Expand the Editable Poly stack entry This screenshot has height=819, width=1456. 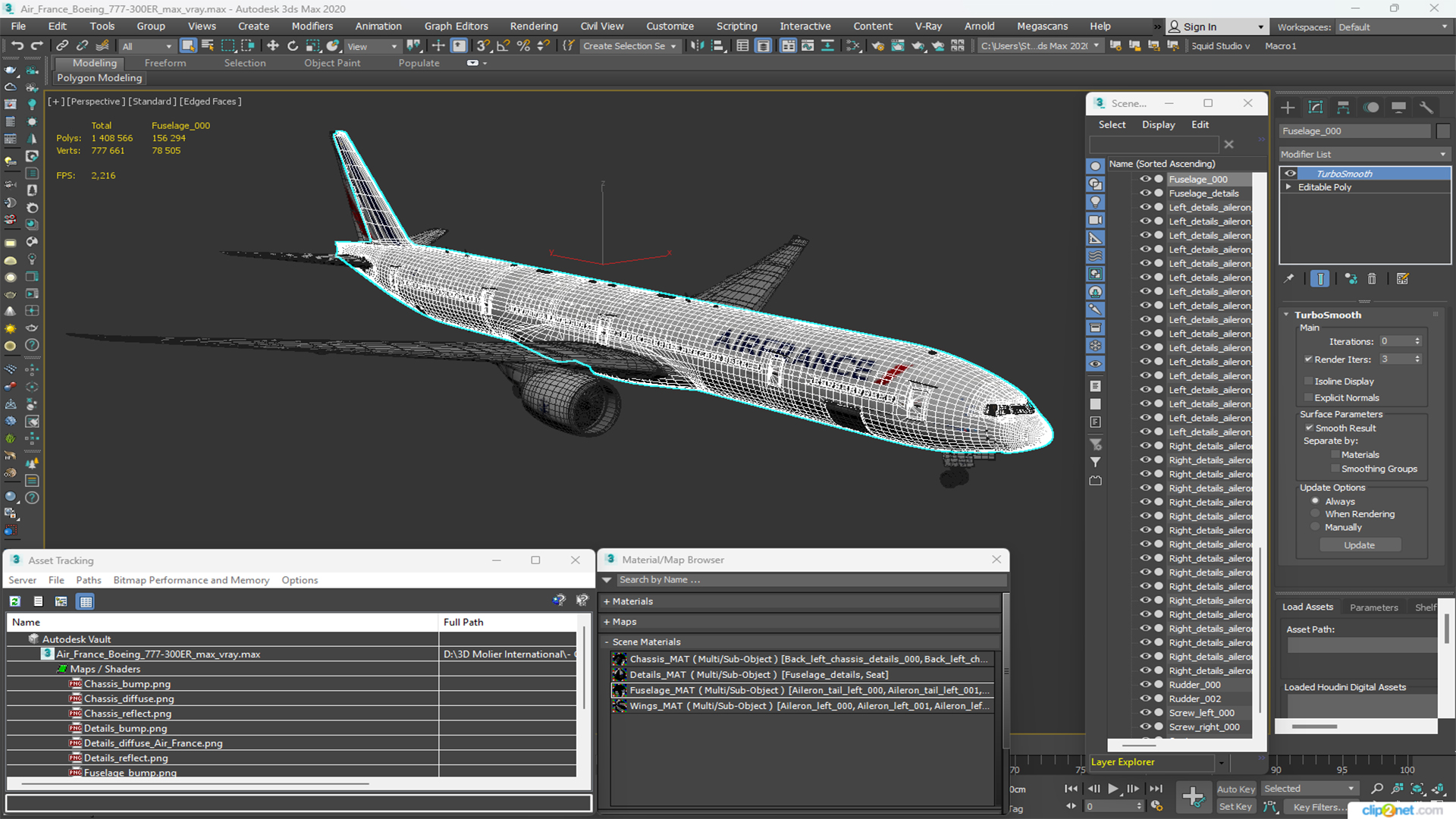point(1288,187)
